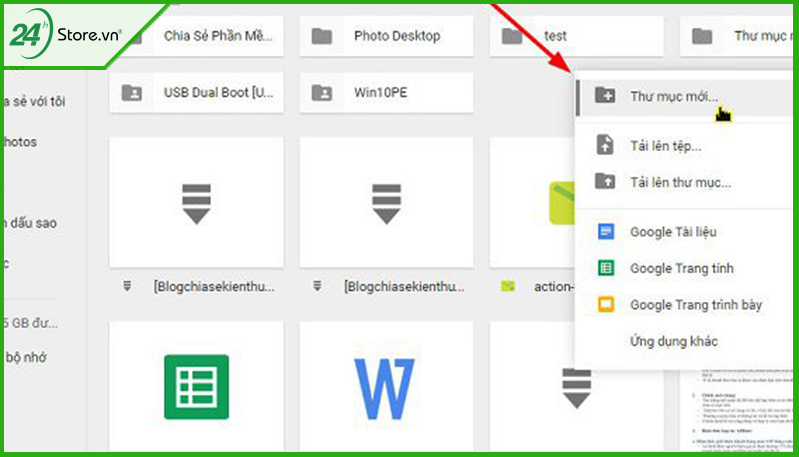Click the file upload icon
799x457 pixels.
pos(605,145)
